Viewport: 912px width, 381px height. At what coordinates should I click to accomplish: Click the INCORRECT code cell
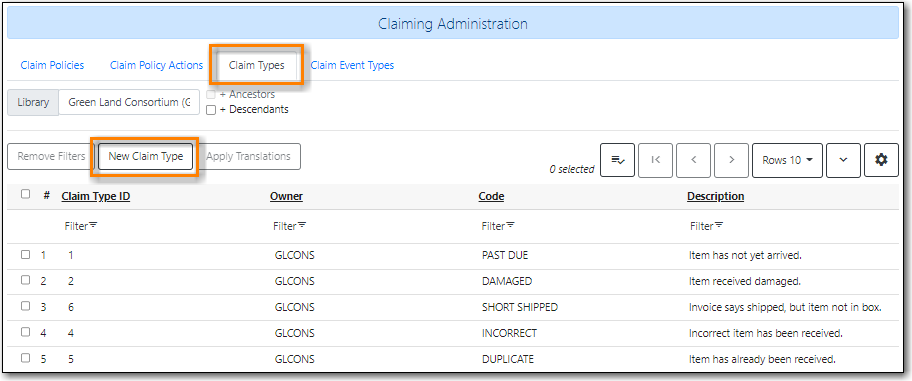pyautogui.click(x=509, y=333)
